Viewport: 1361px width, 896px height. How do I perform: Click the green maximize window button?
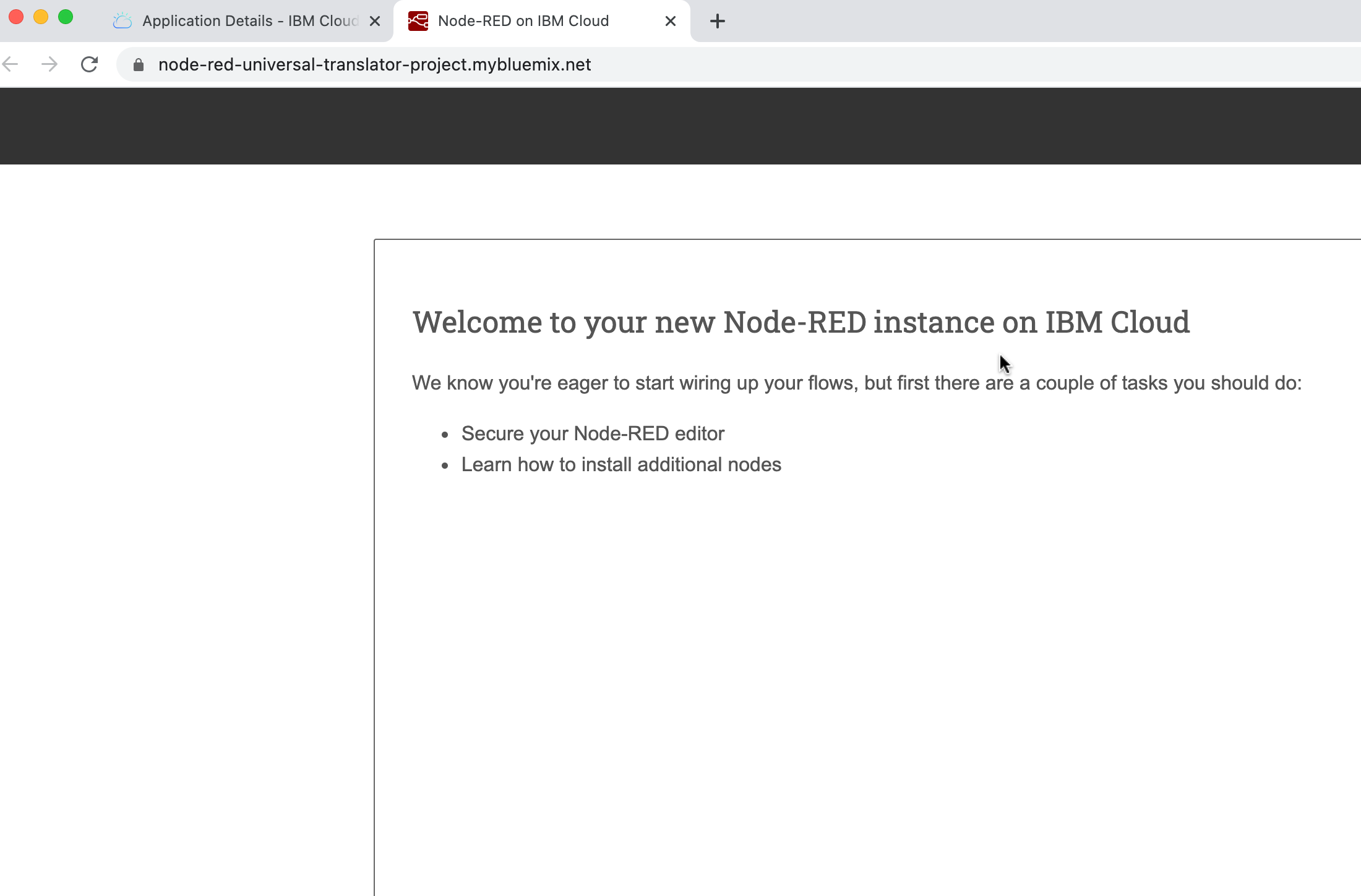point(66,17)
